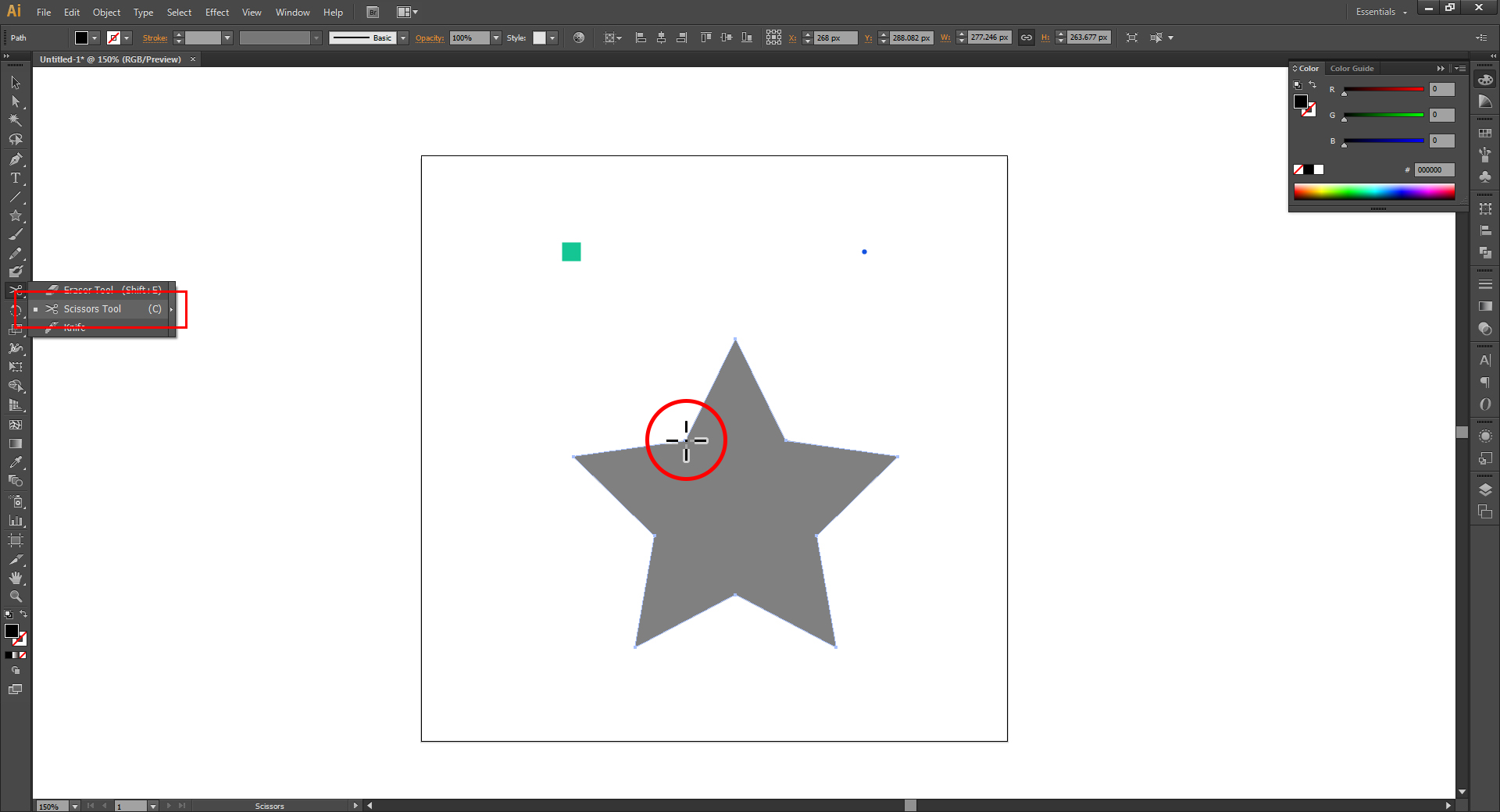Click the orange Stroke panel link

155,37
